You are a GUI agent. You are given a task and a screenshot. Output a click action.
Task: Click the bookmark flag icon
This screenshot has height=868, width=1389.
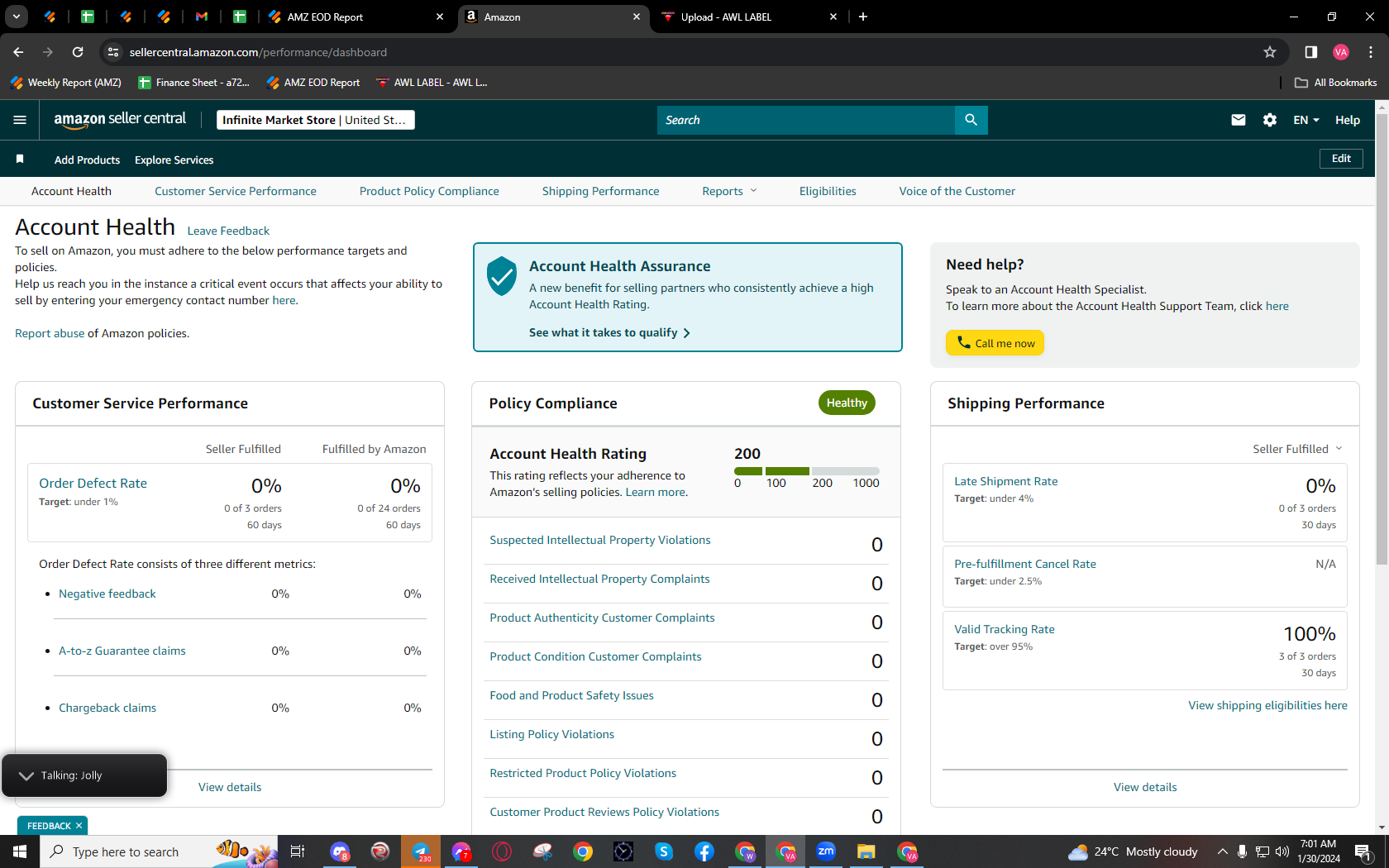coord(20,159)
